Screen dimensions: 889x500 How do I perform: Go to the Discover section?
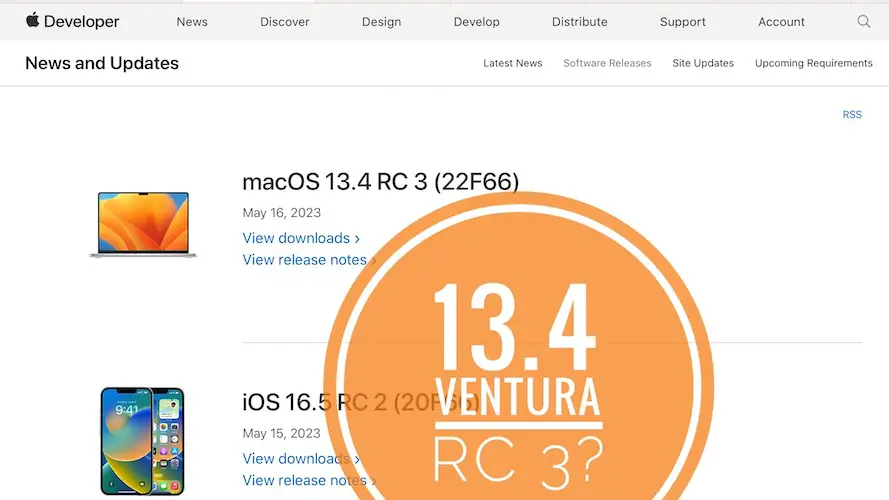[285, 22]
